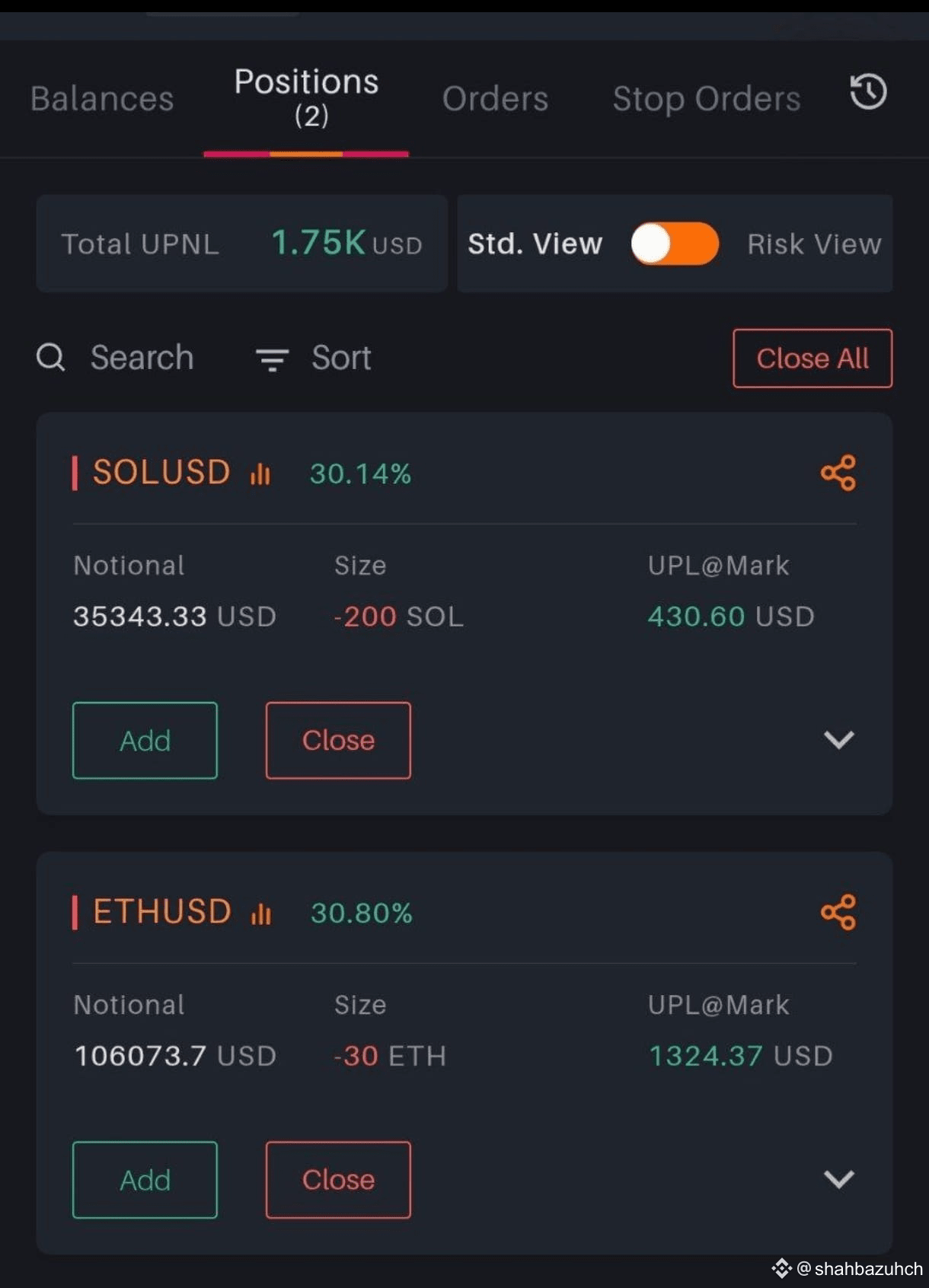
Task: Open the order history clock icon
Action: click(x=868, y=92)
